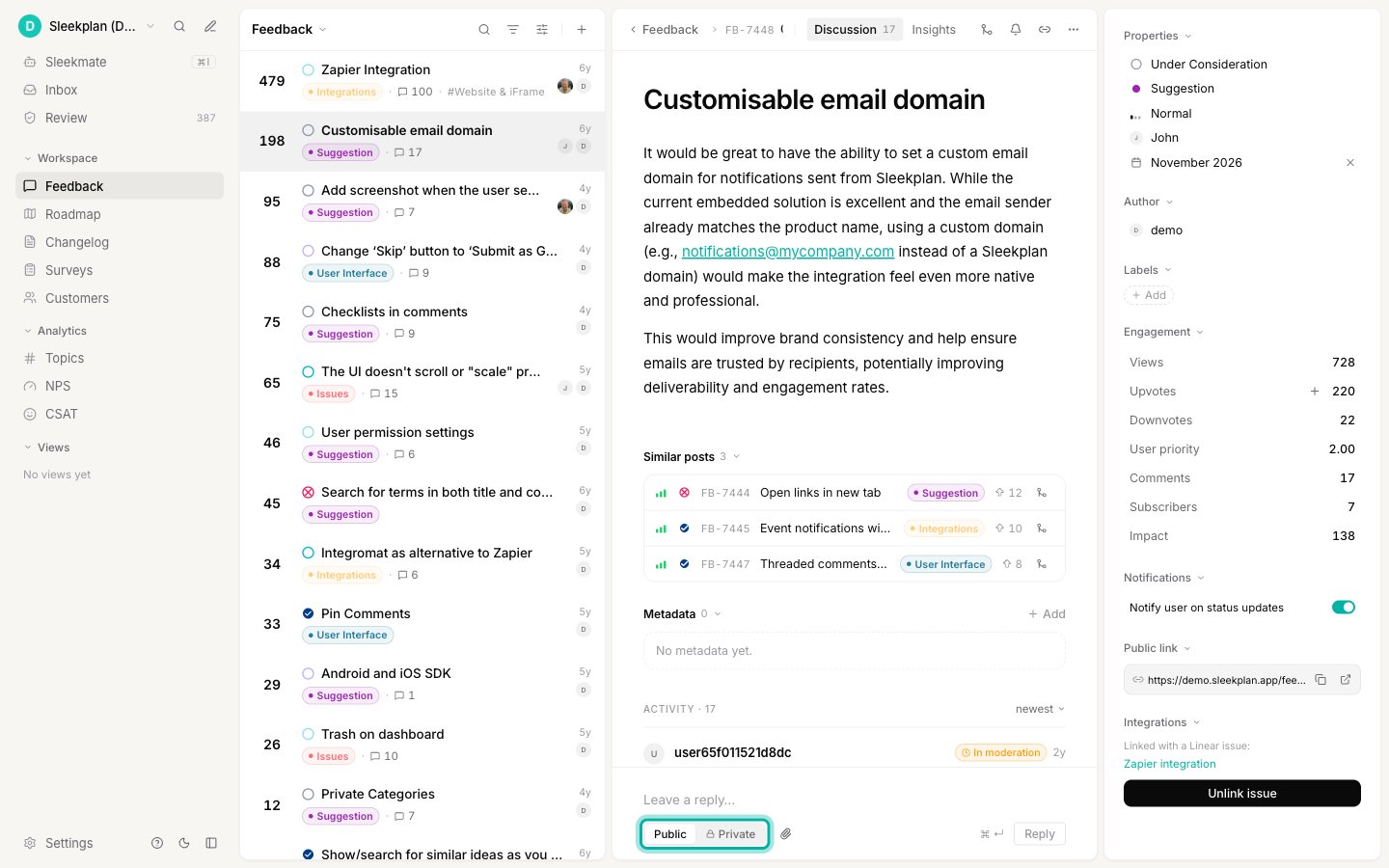Image resolution: width=1389 pixels, height=868 pixels.
Task: Switch to dark mode with moon icon
Action: coord(184,843)
